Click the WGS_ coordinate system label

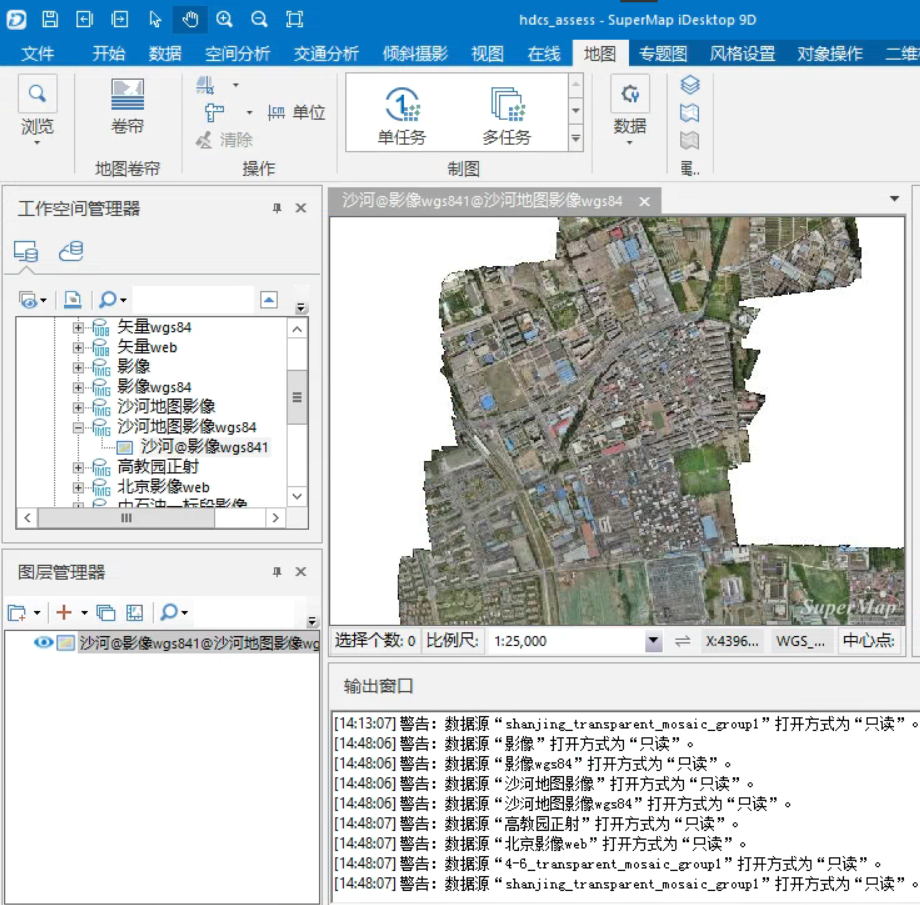(800, 641)
